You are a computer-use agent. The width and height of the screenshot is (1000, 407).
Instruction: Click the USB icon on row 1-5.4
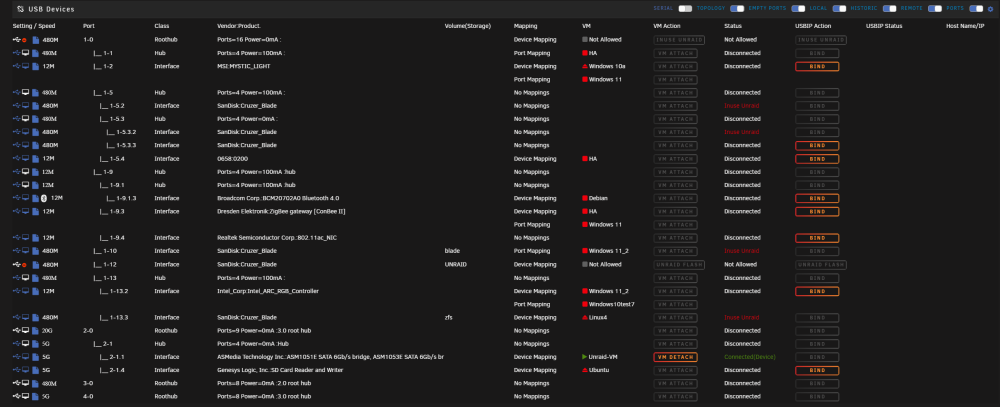pos(16,158)
